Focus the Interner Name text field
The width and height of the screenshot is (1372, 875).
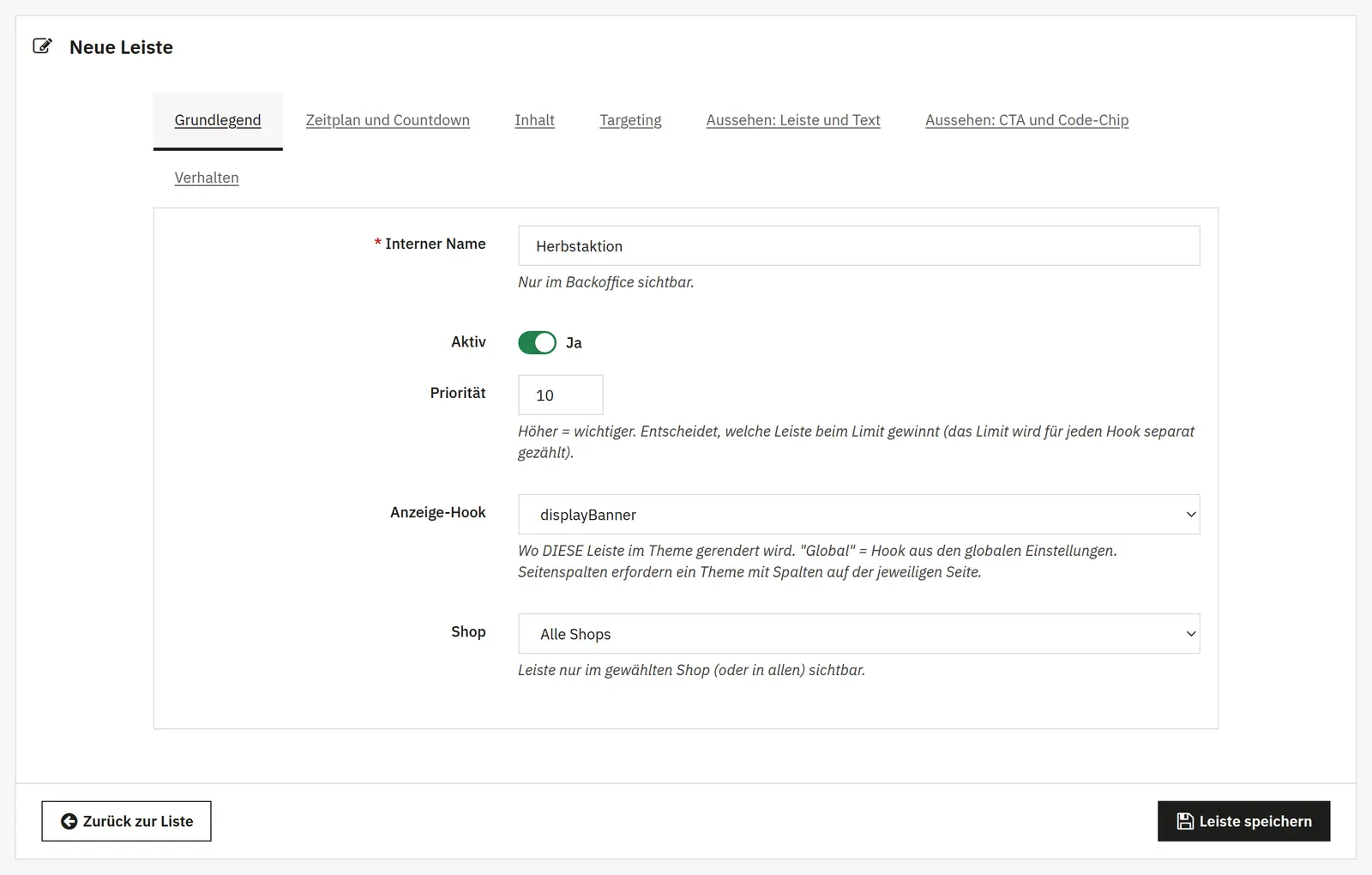[x=858, y=246]
